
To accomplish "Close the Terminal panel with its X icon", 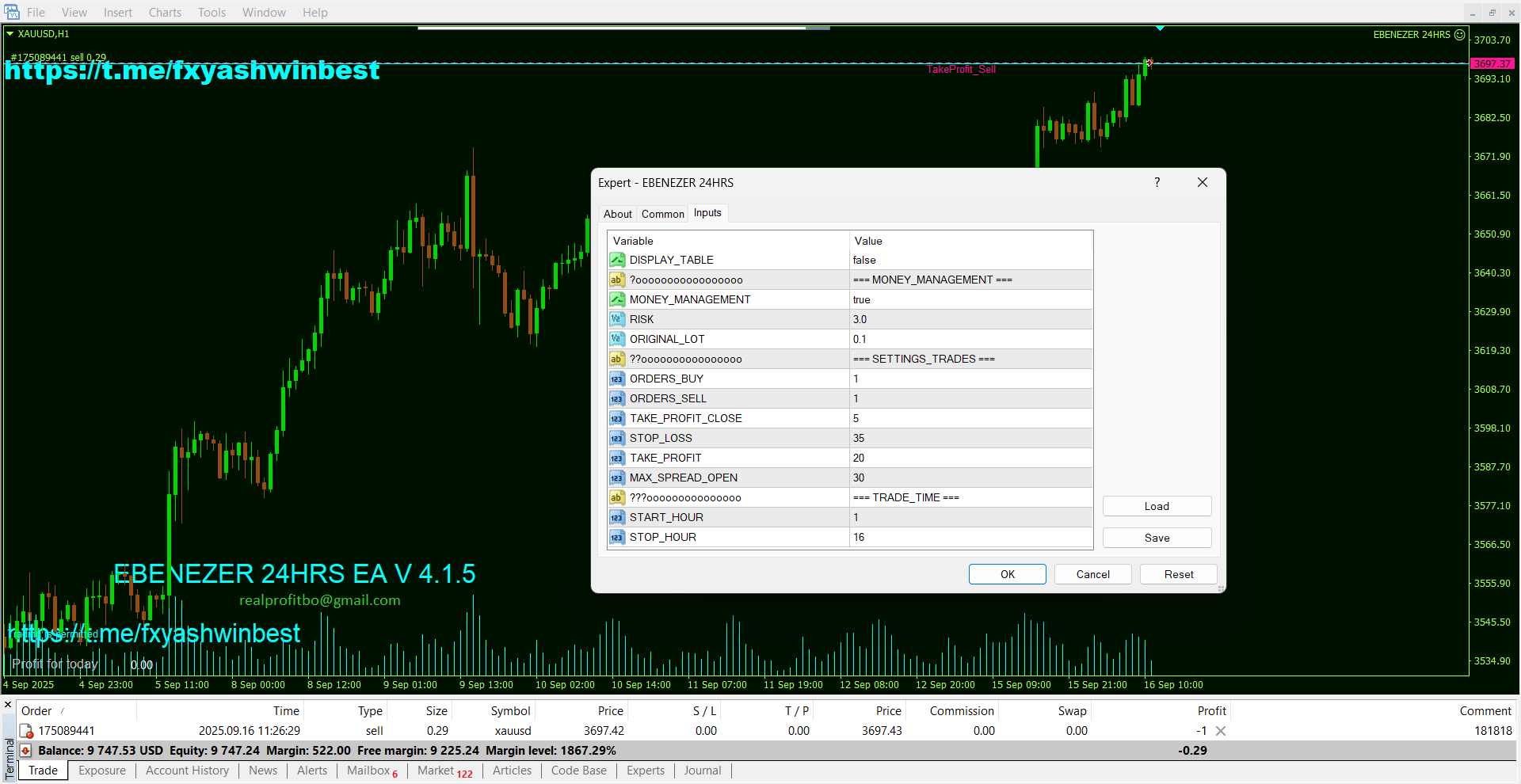I will click(8, 704).
